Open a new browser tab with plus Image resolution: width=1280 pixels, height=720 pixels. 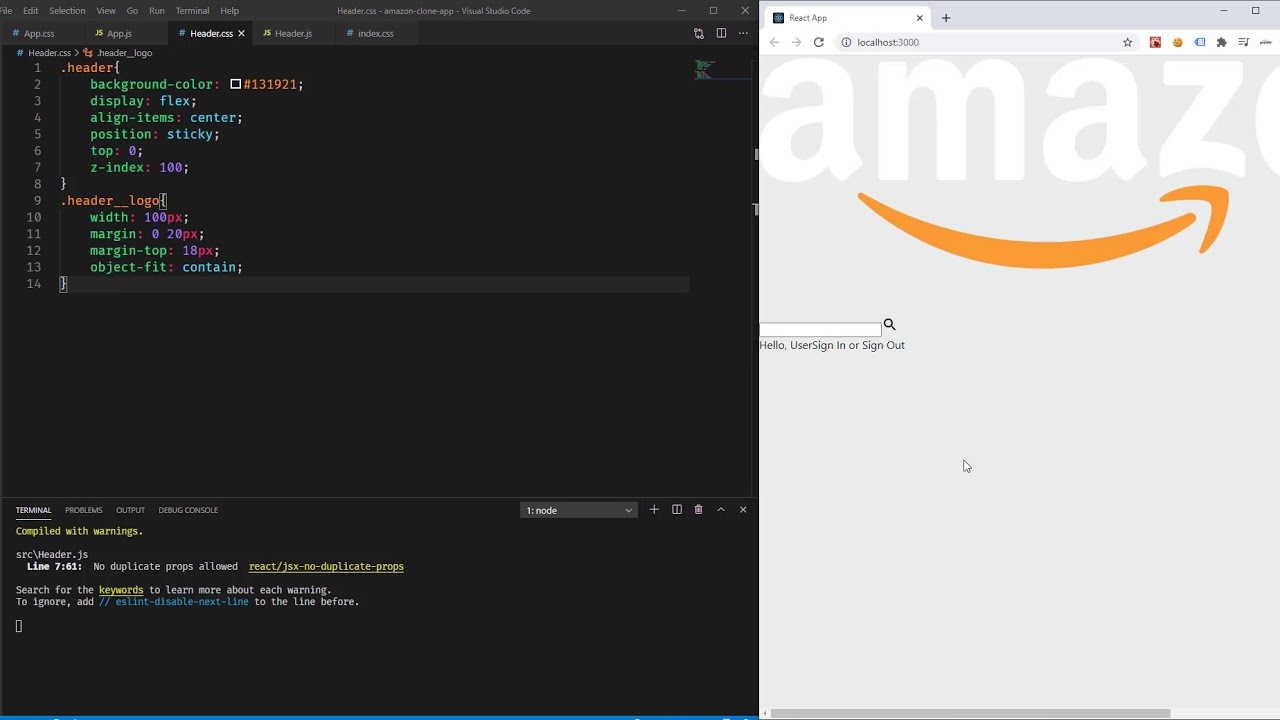click(x=946, y=18)
